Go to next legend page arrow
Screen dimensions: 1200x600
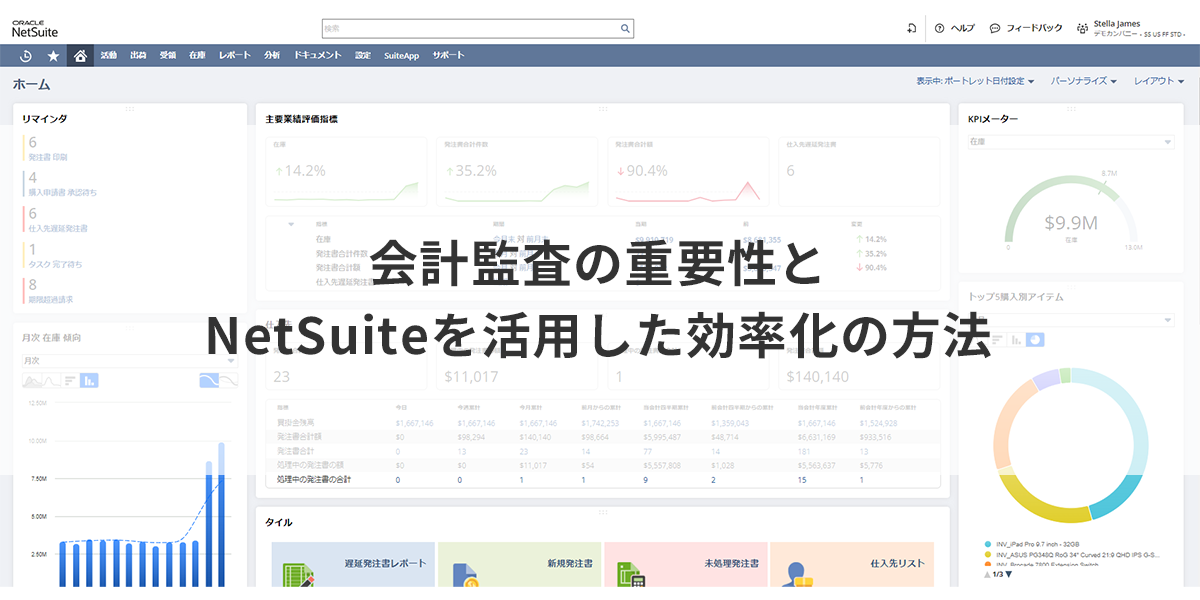tap(1008, 574)
